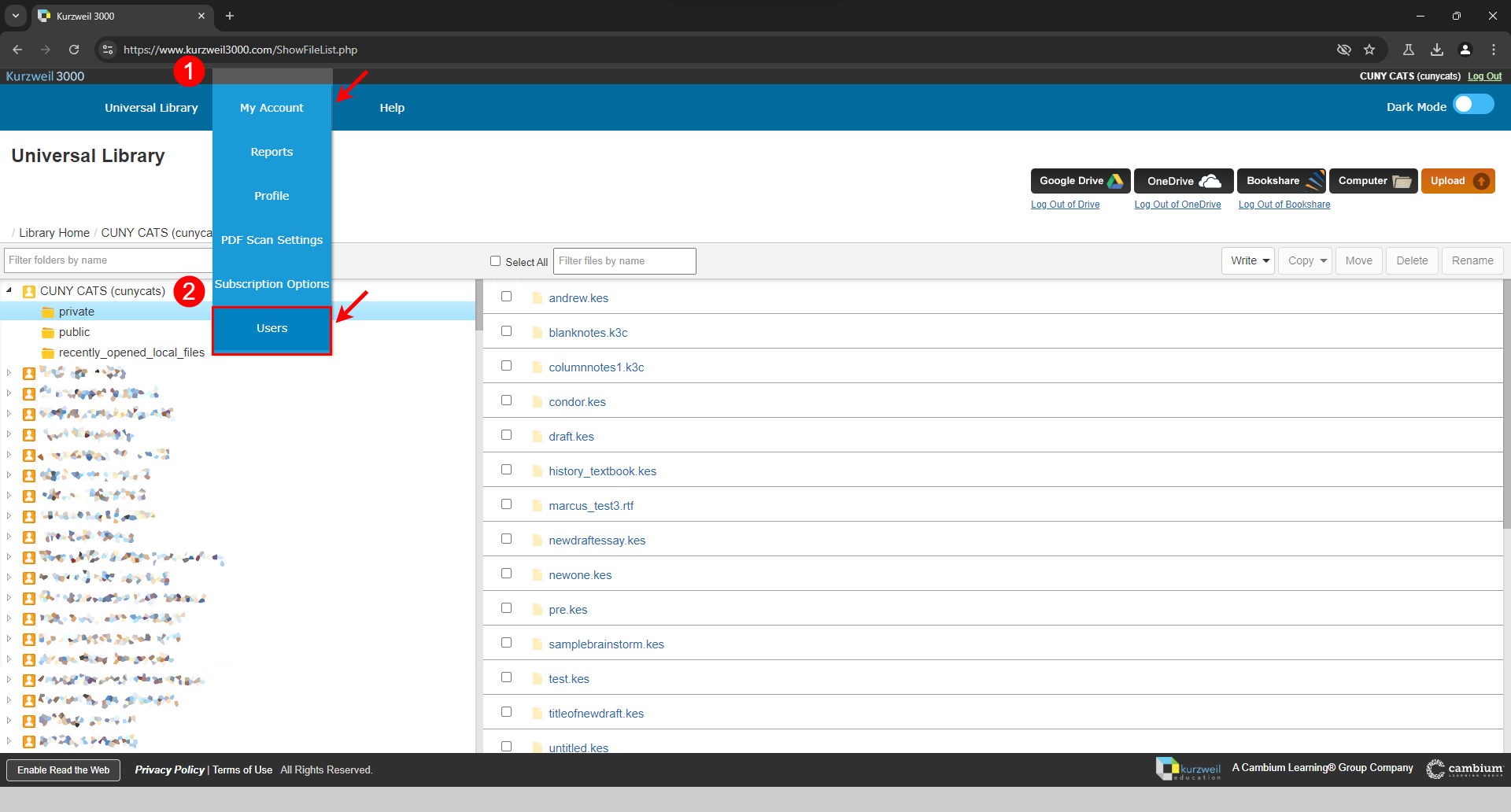Open the Help nav item
The image size is (1511, 812).
click(x=392, y=108)
